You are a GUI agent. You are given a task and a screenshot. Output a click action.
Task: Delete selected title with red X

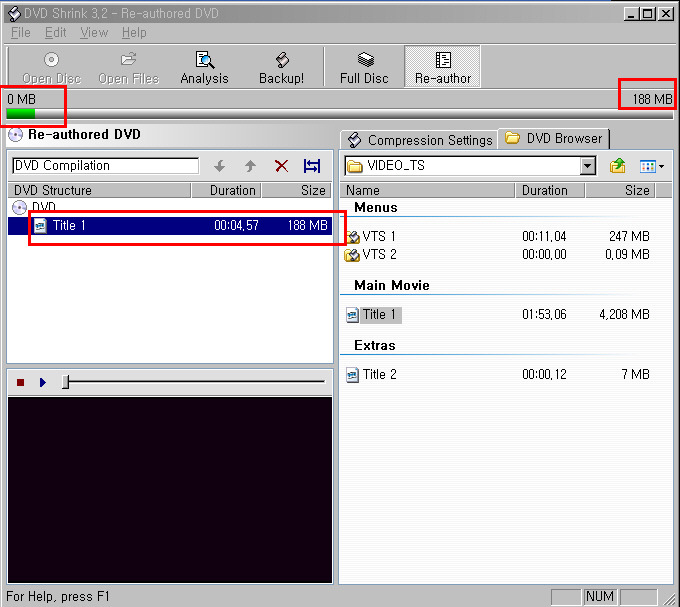pyautogui.click(x=281, y=166)
